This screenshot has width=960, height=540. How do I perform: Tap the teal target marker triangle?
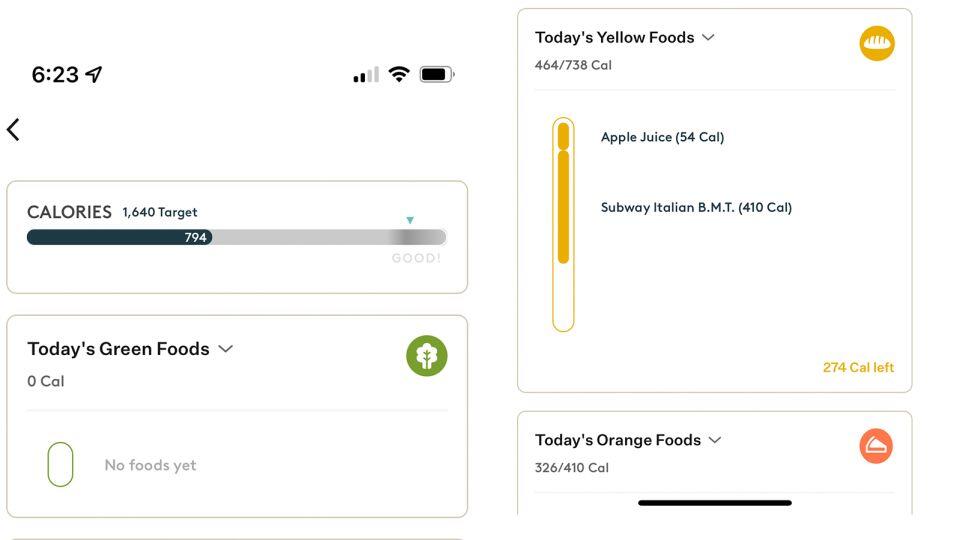(x=410, y=220)
